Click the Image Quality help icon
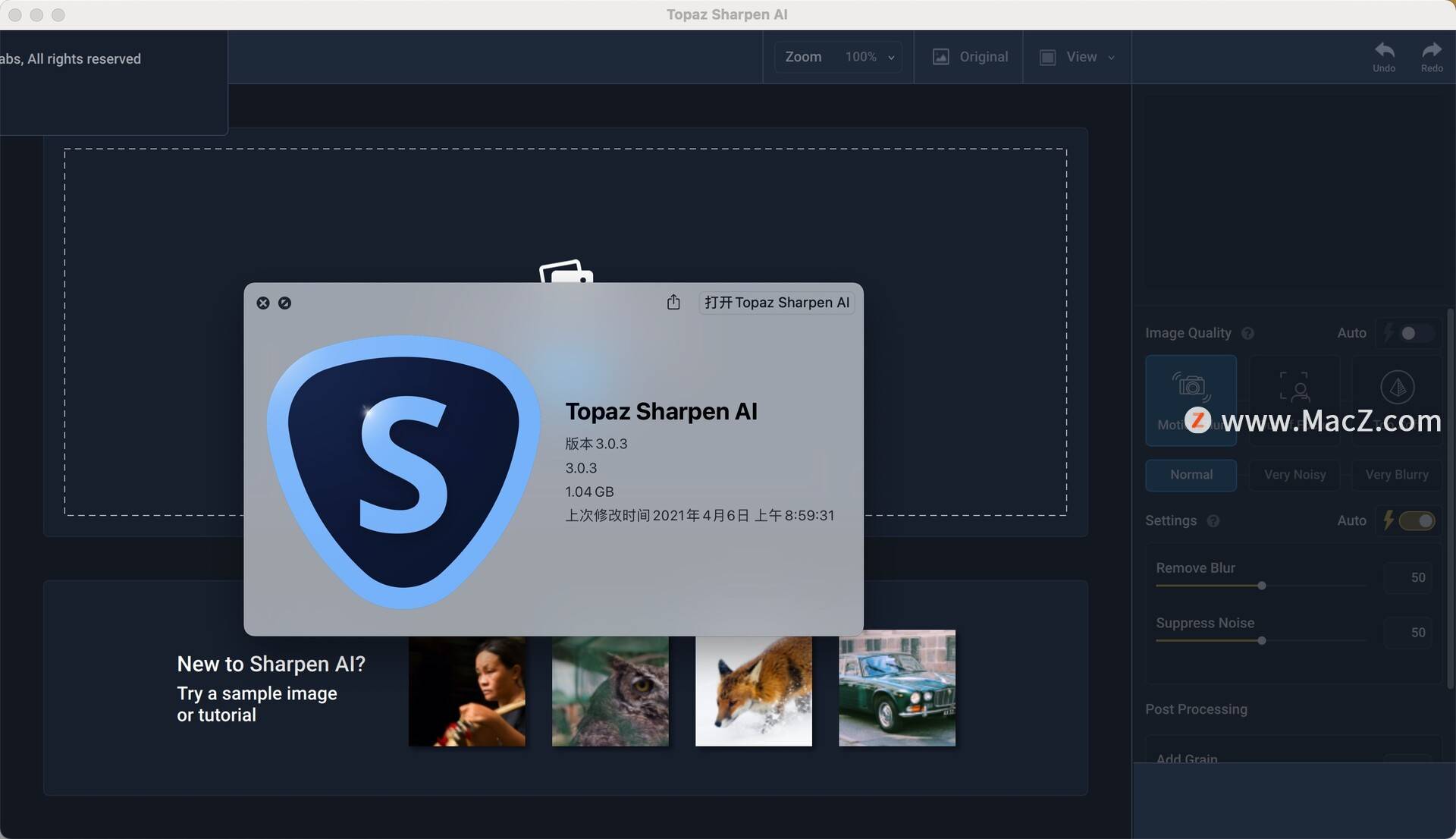The width and height of the screenshot is (1456, 839). point(1247,333)
